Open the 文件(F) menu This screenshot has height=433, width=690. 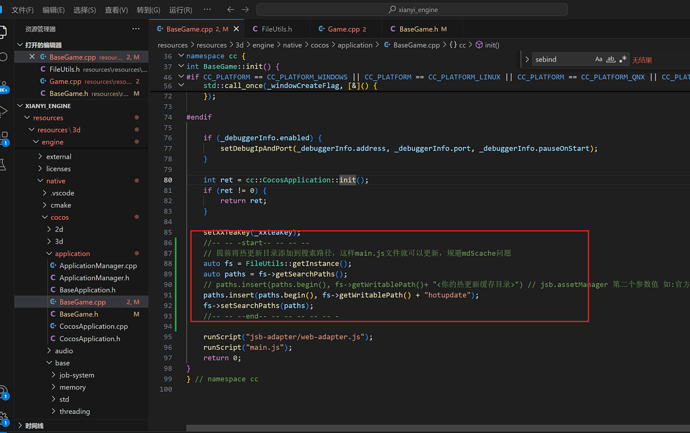point(22,10)
